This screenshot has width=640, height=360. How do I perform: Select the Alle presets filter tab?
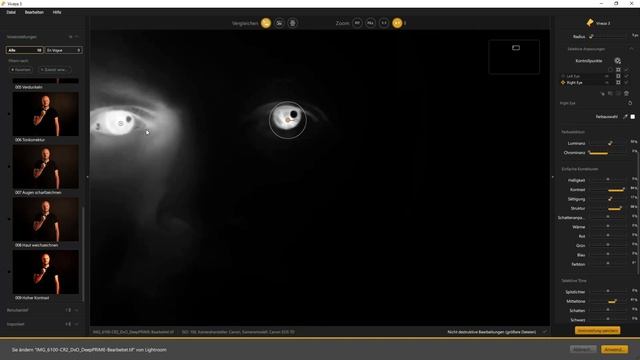(x=24, y=50)
